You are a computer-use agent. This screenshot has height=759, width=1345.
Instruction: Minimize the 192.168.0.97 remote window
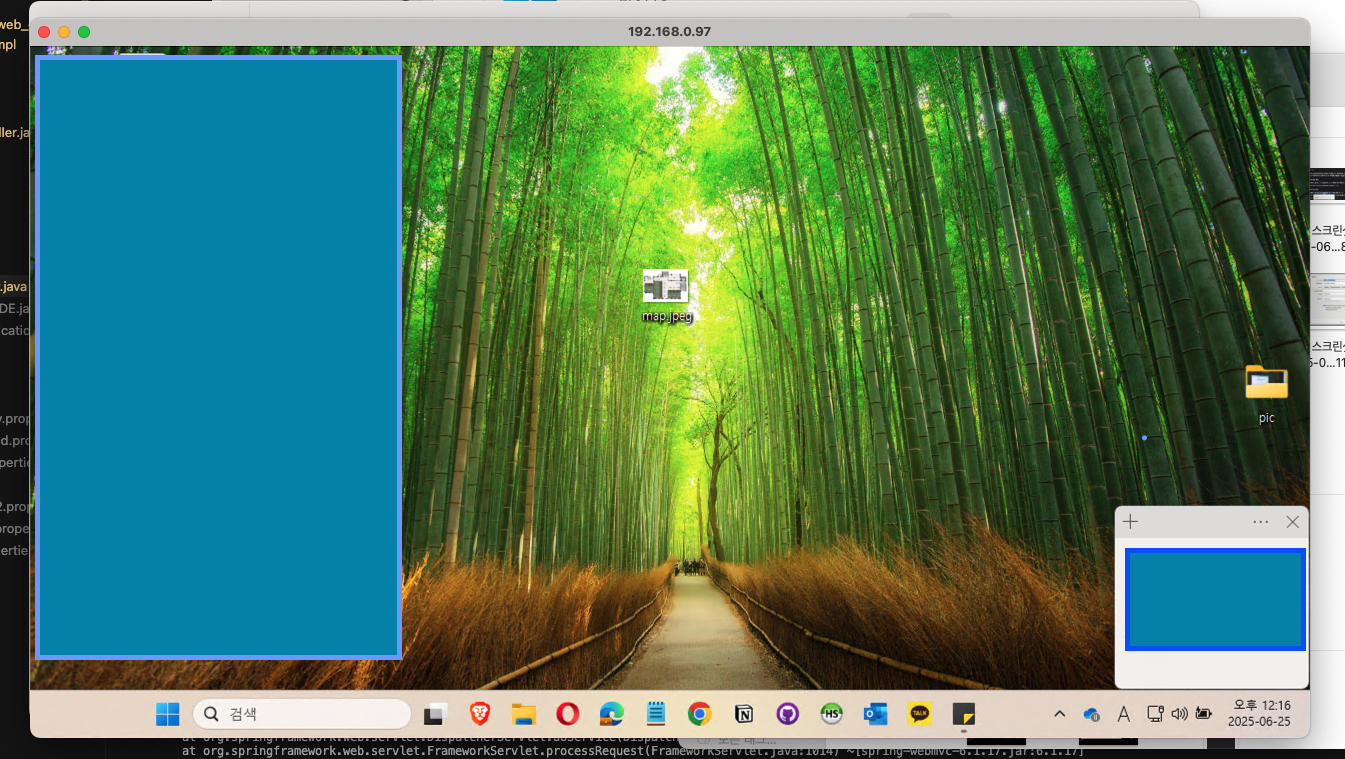coord(64,32)
